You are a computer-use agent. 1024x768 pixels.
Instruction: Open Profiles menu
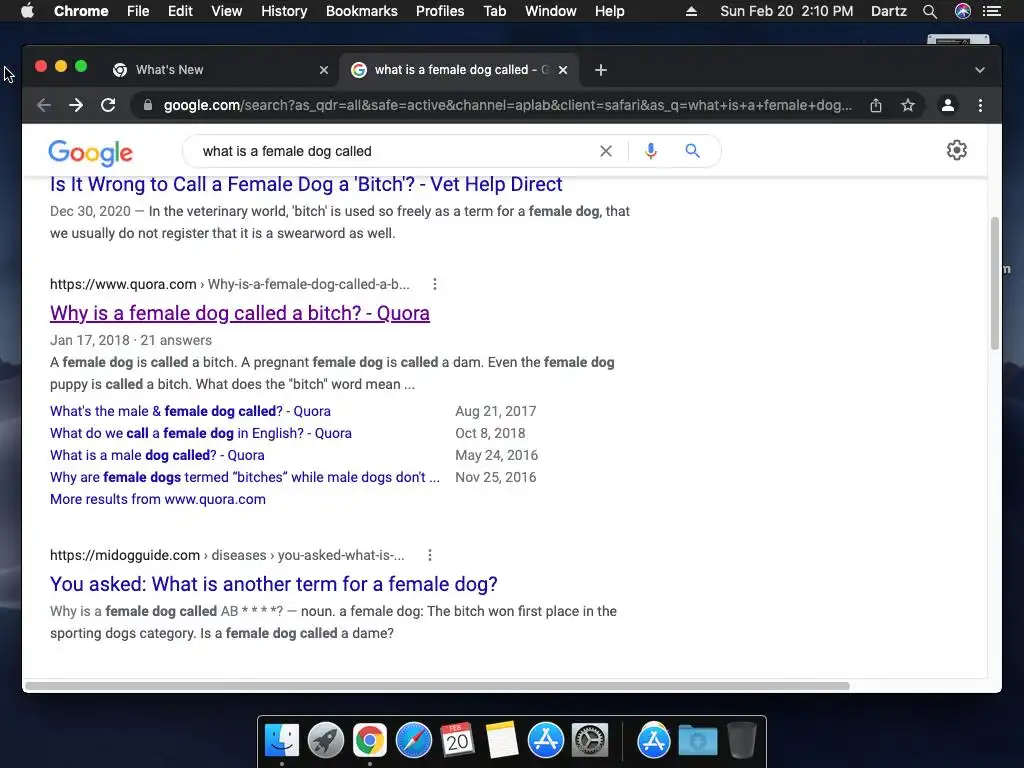click(440, 11)
